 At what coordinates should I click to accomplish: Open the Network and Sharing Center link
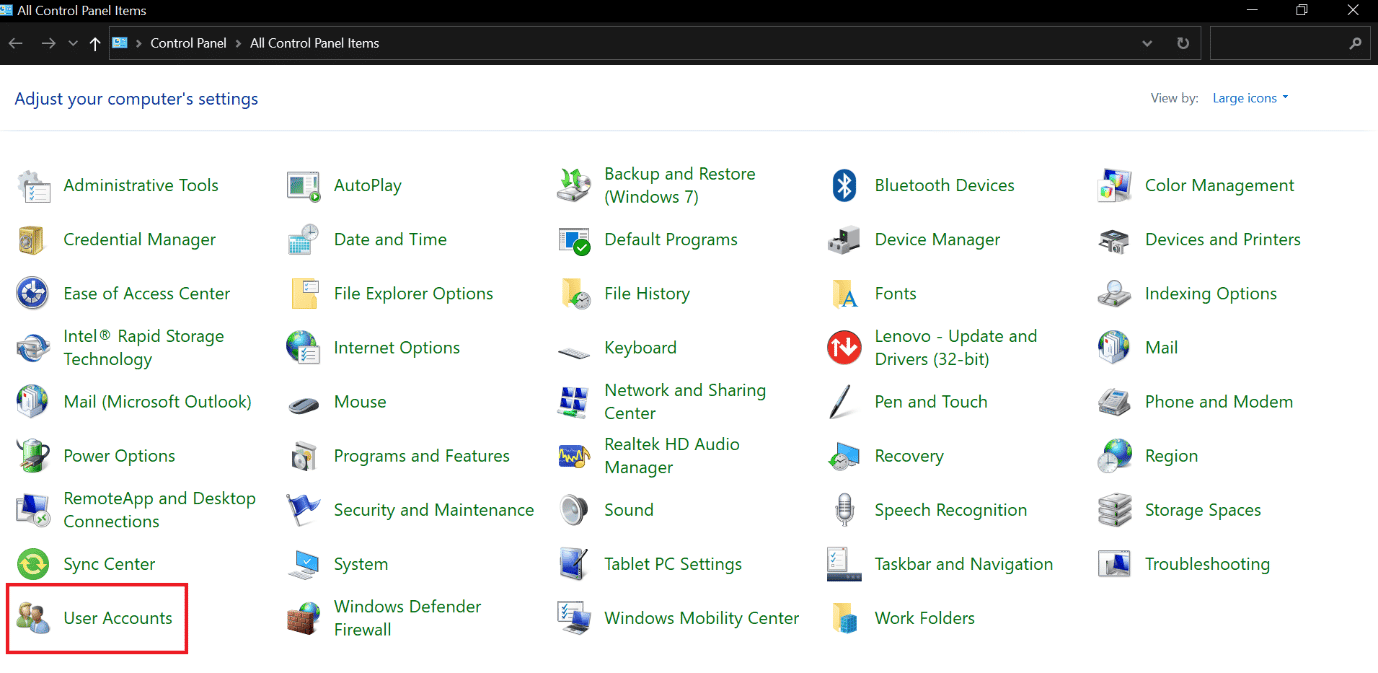[685, 402]
